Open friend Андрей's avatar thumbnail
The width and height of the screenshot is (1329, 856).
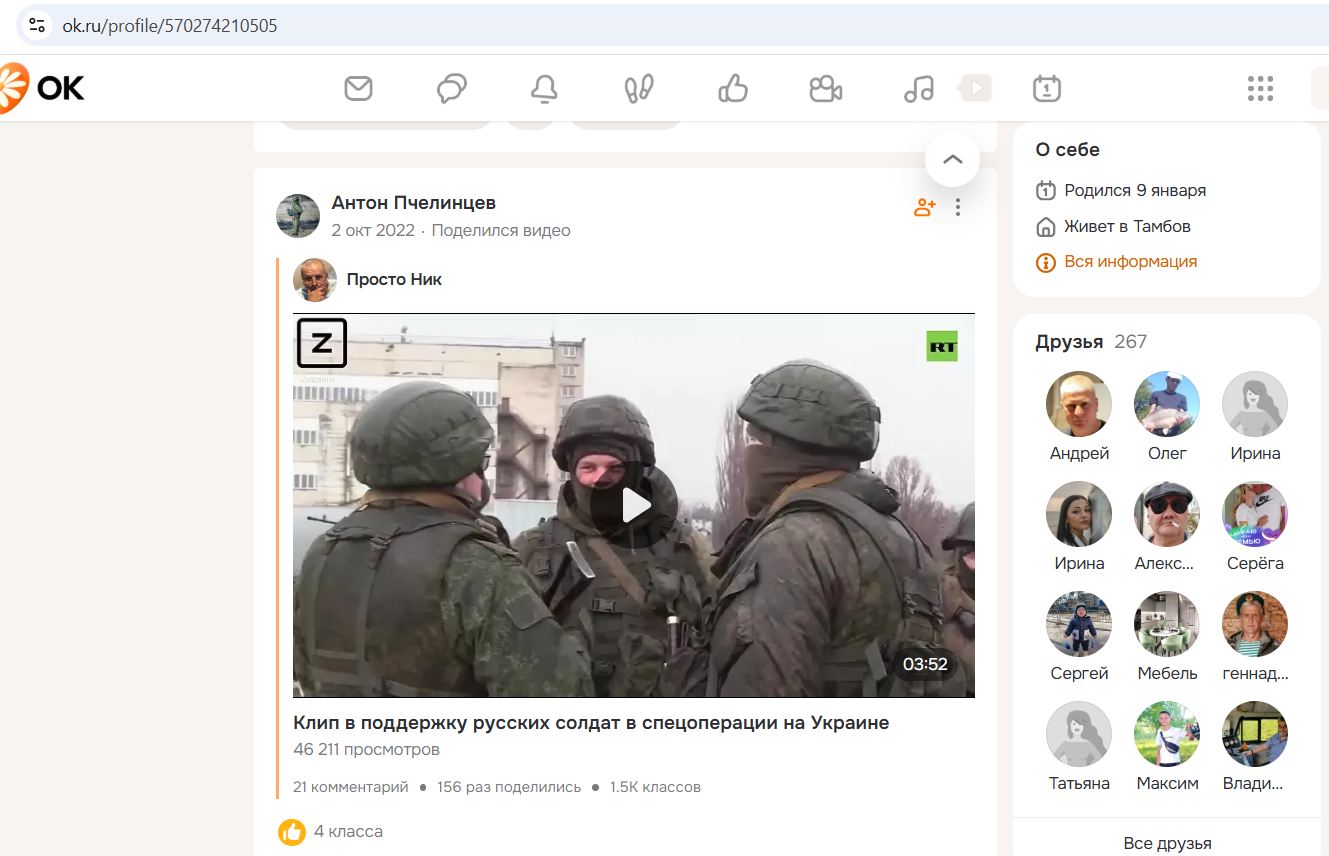(1079, 405)
